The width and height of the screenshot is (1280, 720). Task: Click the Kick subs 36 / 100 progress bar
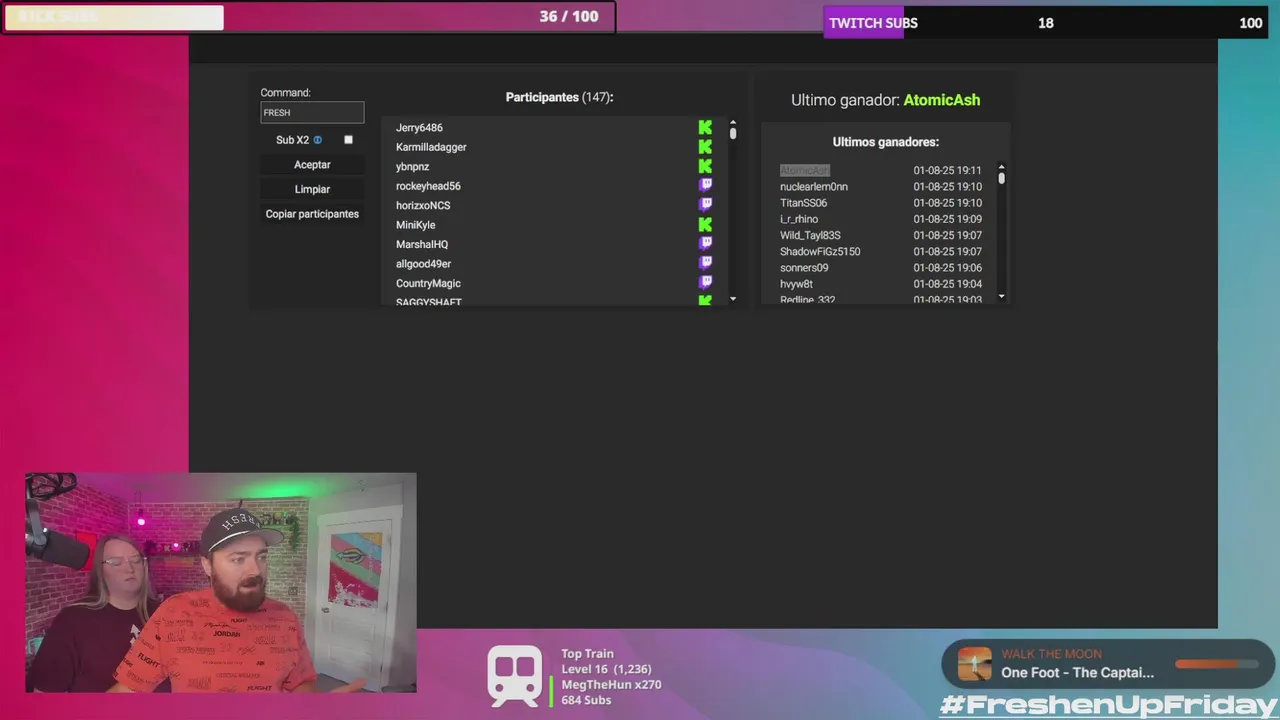[x=308, y=17]
